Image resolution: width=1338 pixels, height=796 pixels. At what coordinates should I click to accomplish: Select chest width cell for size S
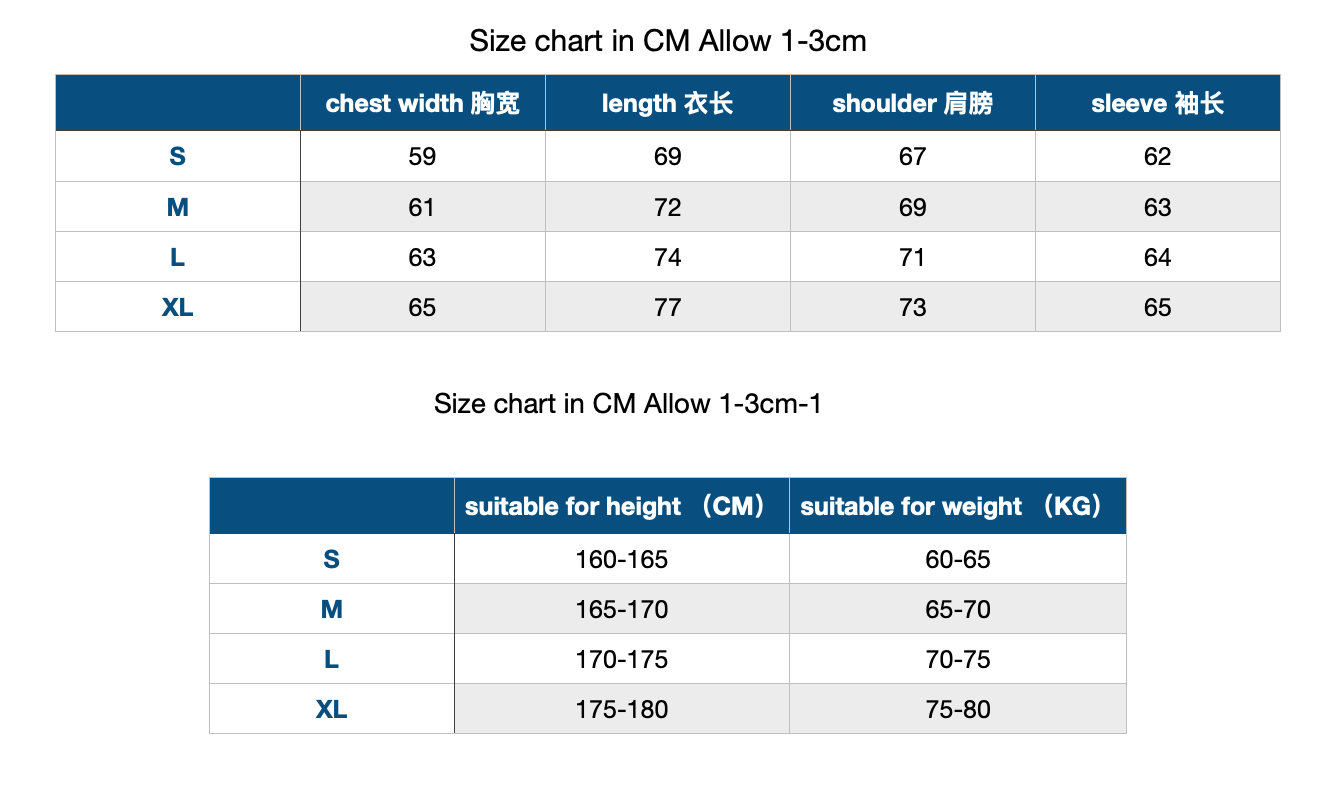422,157
